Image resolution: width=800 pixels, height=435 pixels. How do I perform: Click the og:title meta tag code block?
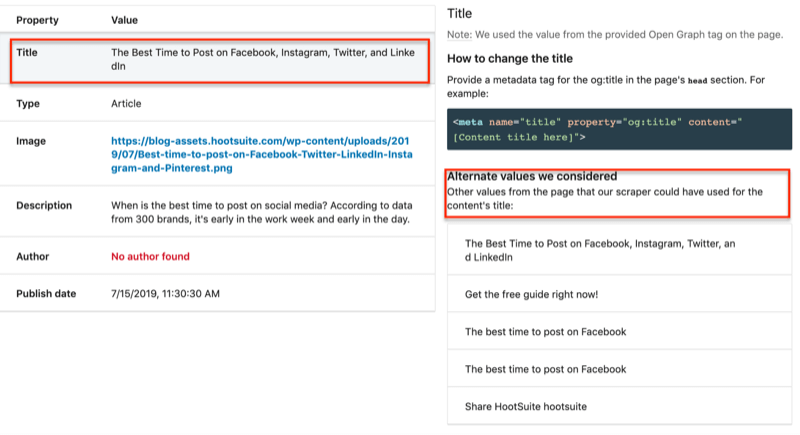619,129
